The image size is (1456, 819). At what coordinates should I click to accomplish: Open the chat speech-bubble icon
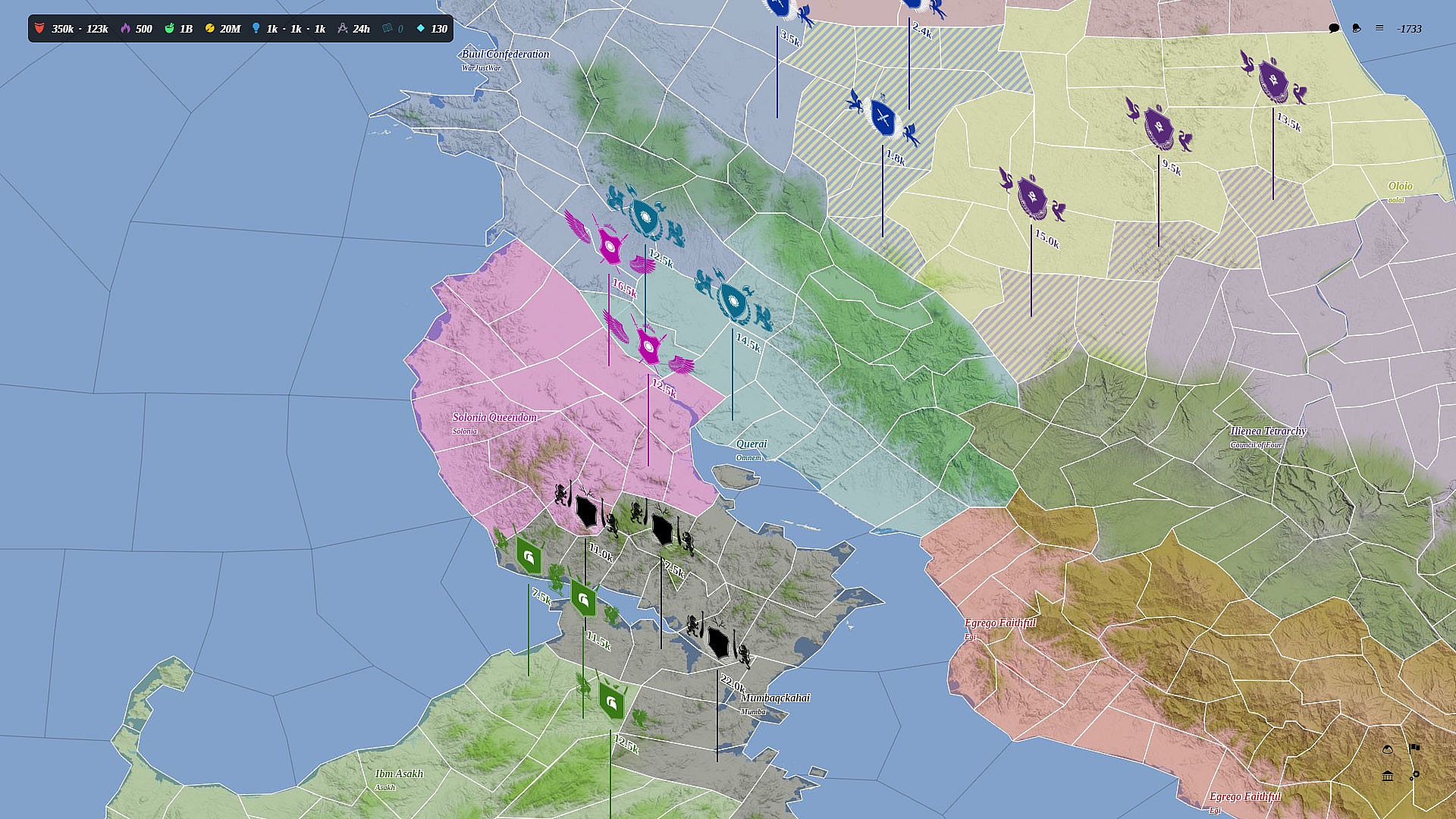pyautogui.click(x=1334, y=28)
